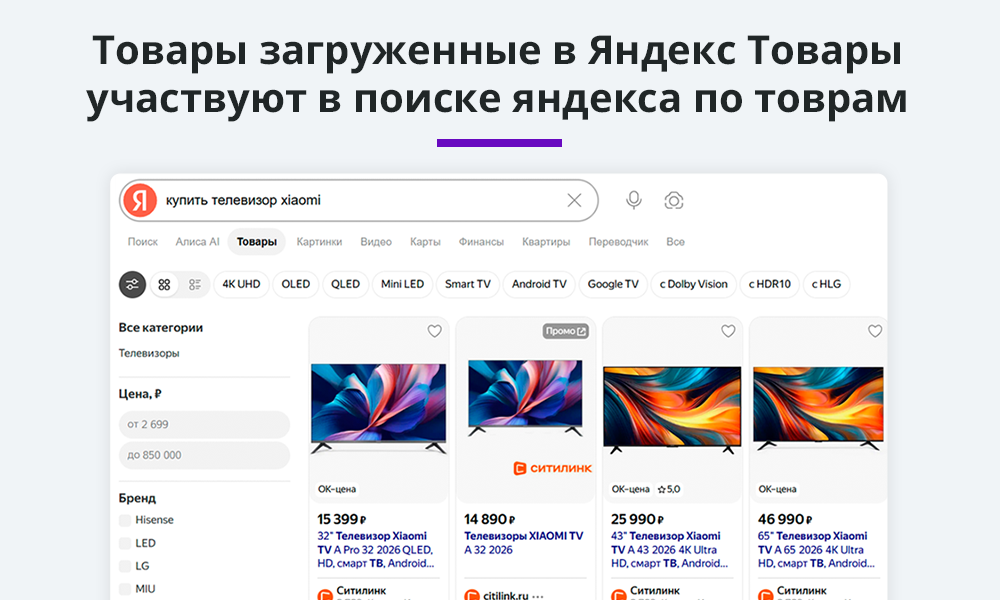1000x600 pixels.
Task: Click the price 14 890 ₽
Action: pos(489,520)
